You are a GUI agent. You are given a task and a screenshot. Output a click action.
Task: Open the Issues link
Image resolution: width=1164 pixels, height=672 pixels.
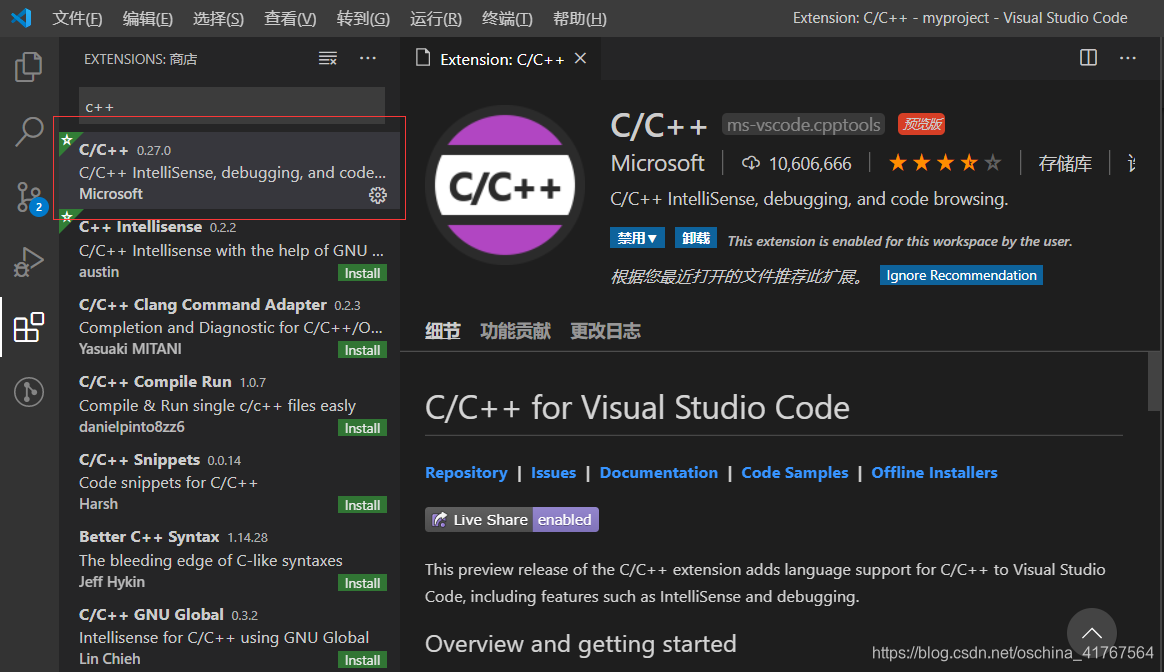click(x=553, y=473)
